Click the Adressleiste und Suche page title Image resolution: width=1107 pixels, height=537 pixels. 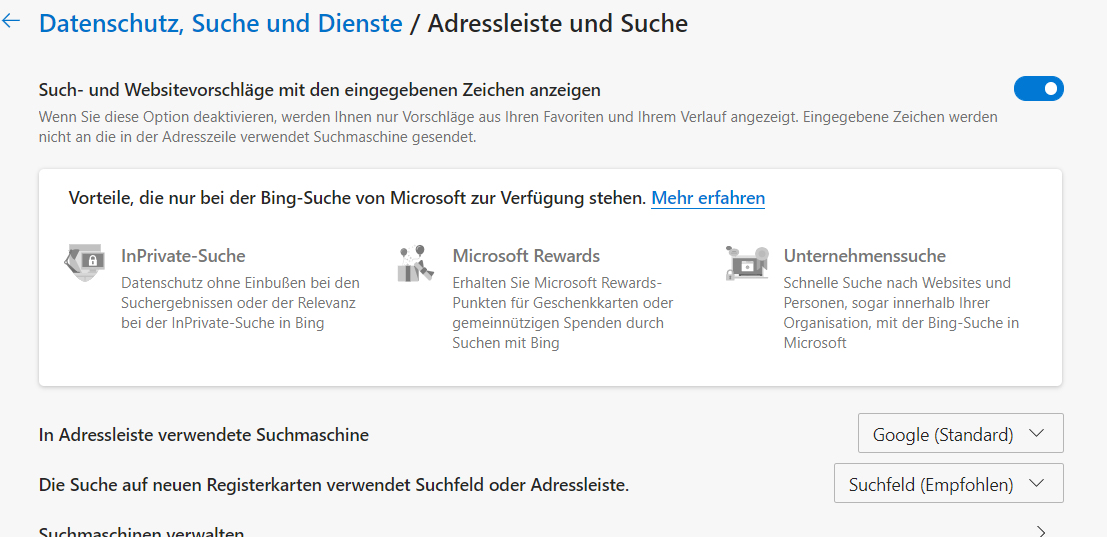pyautogui.click(x=557, y=23)
